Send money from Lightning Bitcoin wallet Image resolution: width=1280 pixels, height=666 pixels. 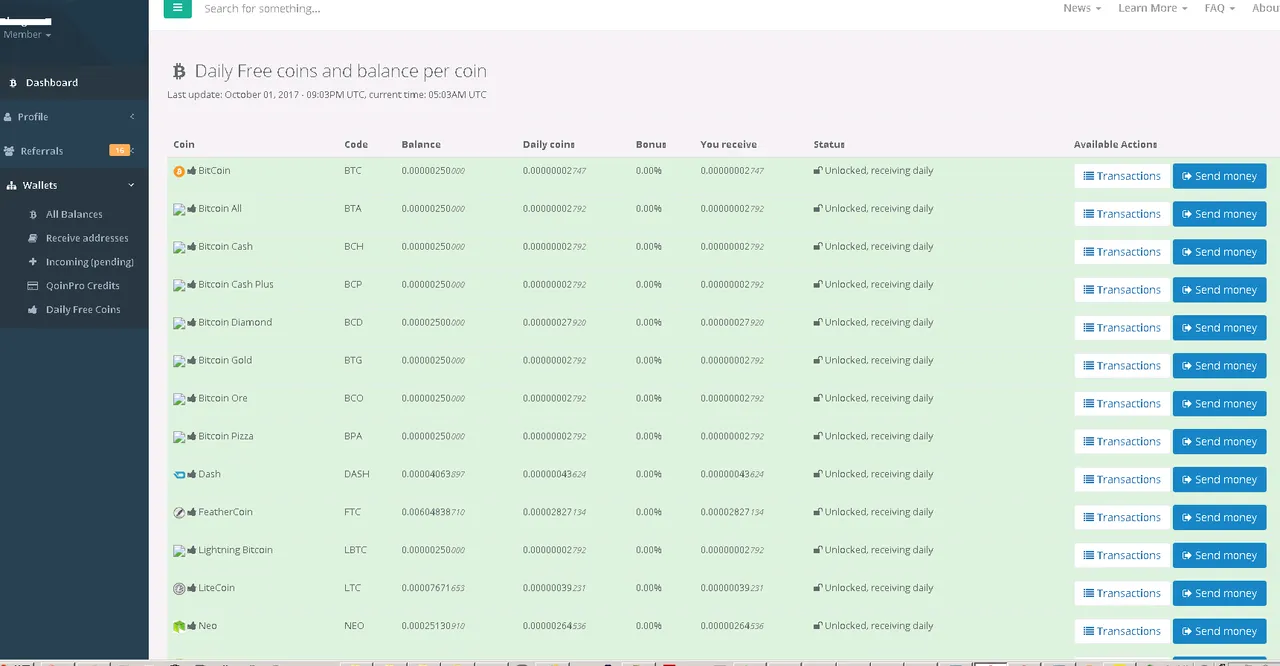coord(1219,556)
